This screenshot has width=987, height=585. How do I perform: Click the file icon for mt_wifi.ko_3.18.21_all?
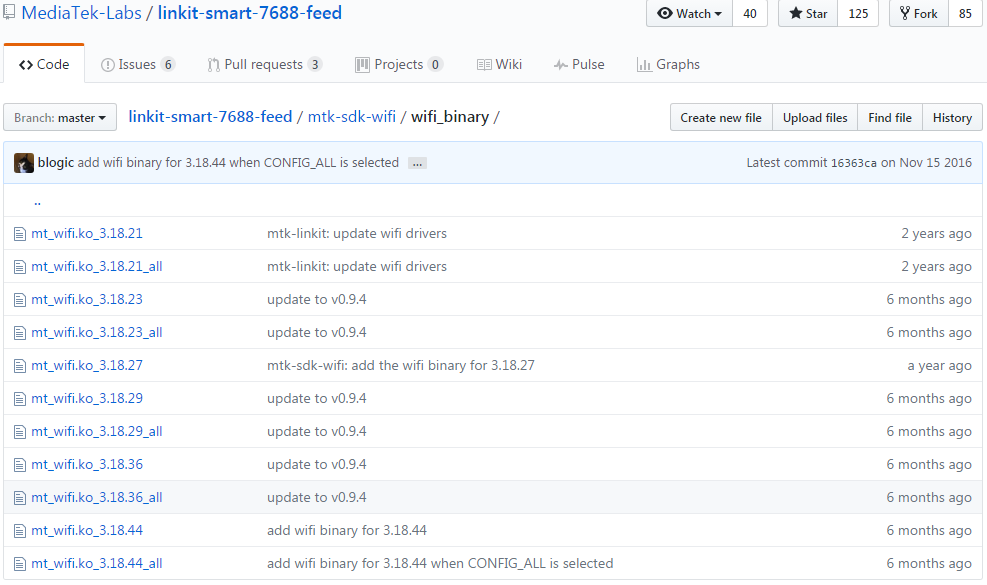20,267
